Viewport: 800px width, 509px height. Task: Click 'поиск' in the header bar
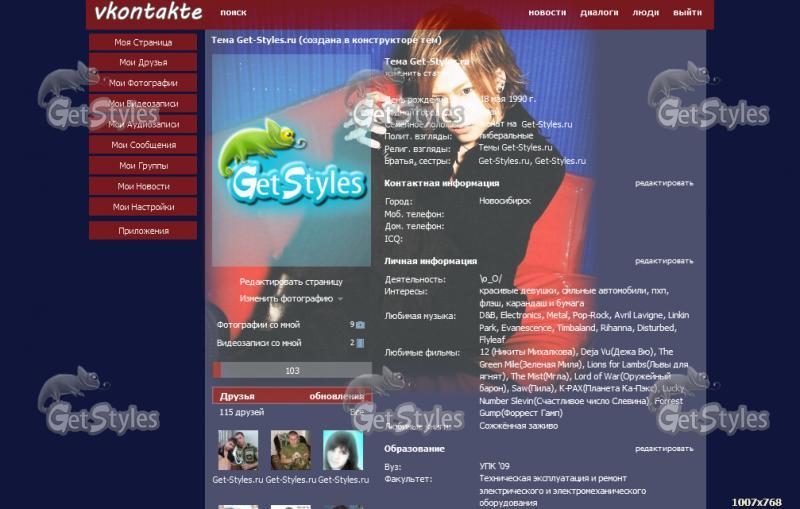pos(233,13)
